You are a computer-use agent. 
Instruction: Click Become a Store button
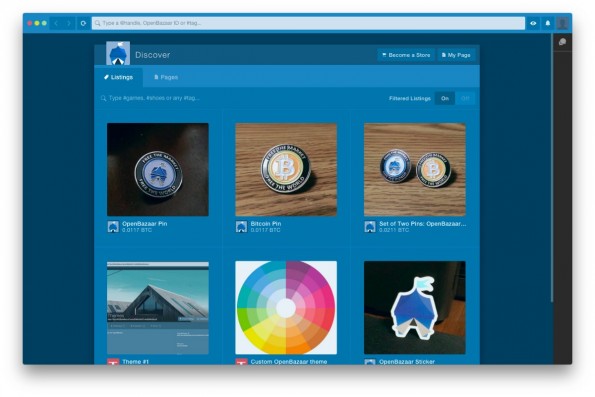tap(406, 55)
